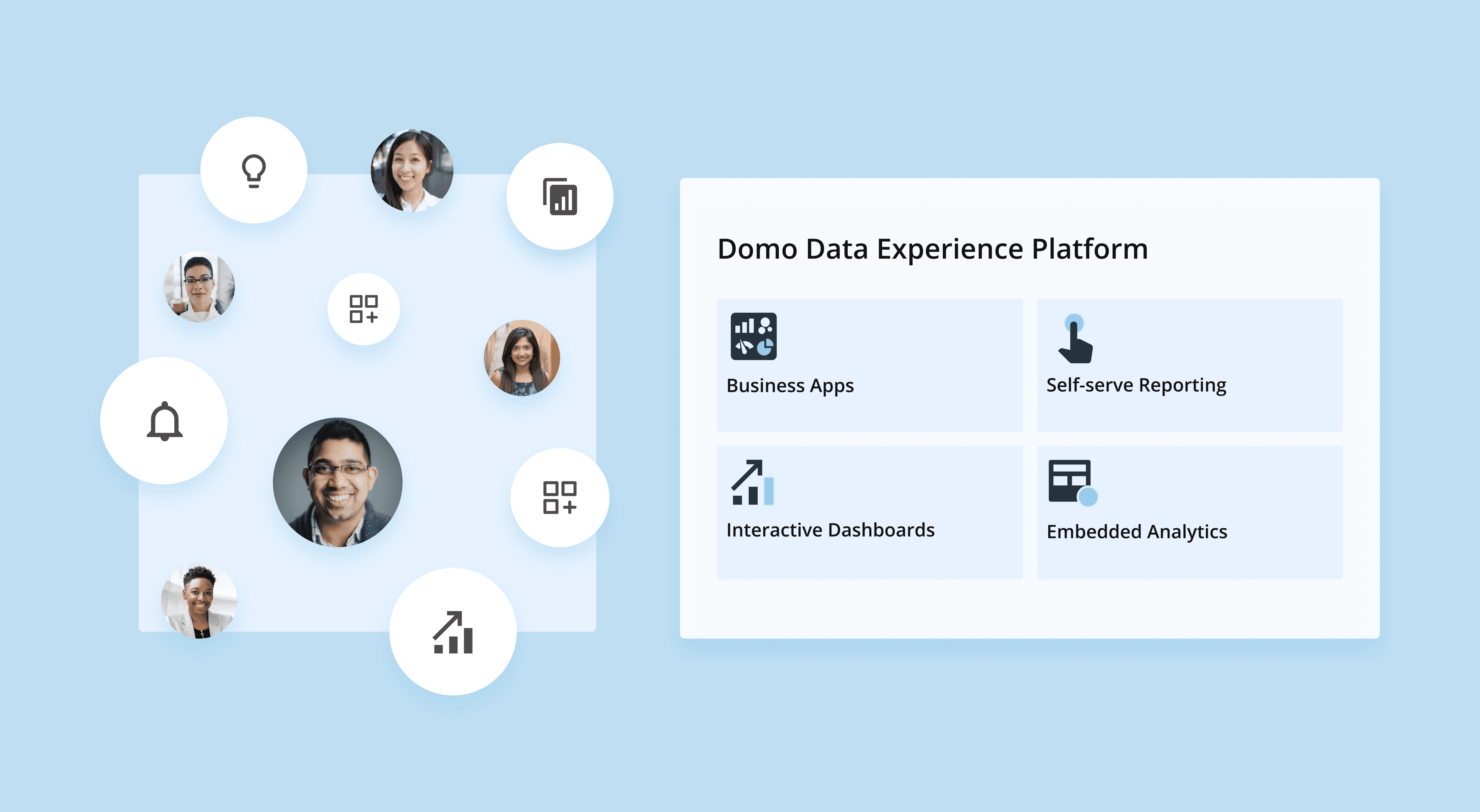Click the Business Apps dashboard icon

[753, 336]
